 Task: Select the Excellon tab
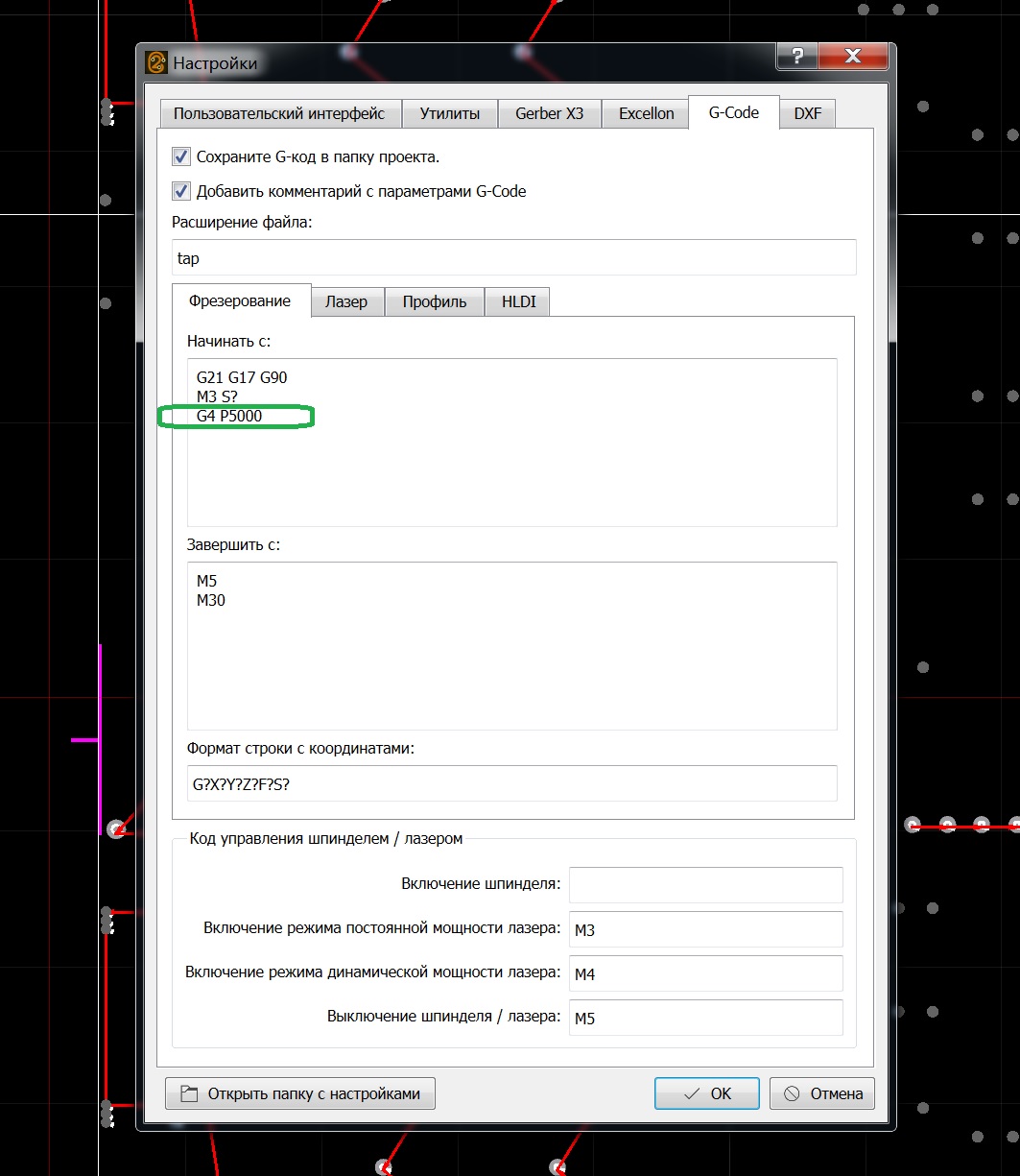point(646,113)
